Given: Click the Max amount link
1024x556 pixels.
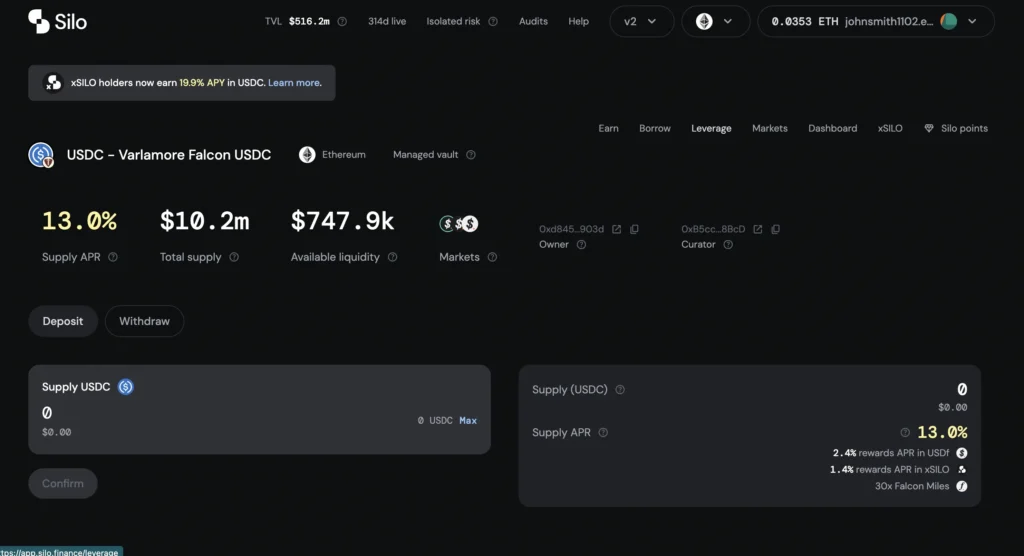Looking at the screenshot, I should (468, 421).
